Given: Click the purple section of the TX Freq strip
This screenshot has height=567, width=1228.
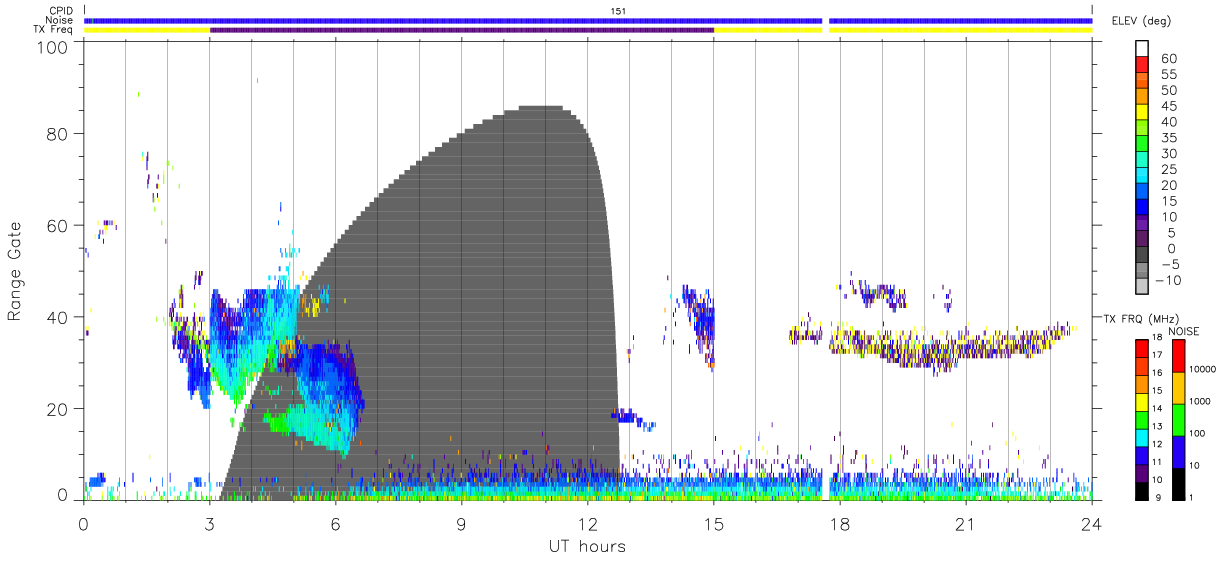Looking at the screenshot, I should point(462,30).
